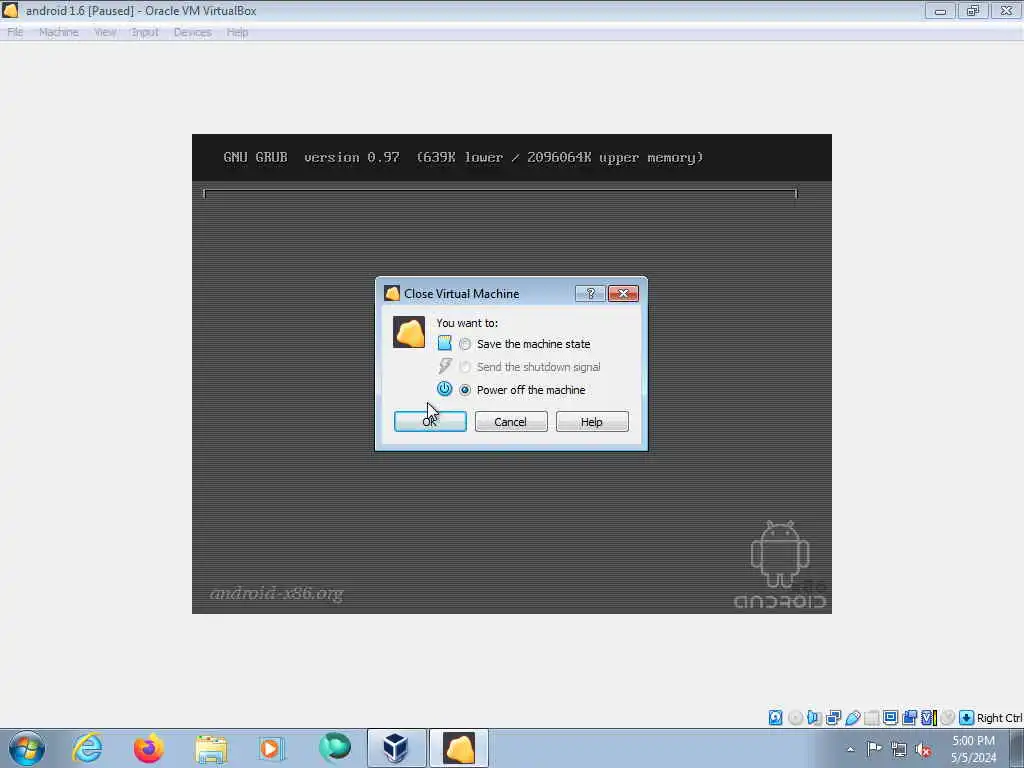The width and height of the screenshot is (1024, 768).
Task: Click the taskbar clock showing 5:00 PM
Action: 973,749
